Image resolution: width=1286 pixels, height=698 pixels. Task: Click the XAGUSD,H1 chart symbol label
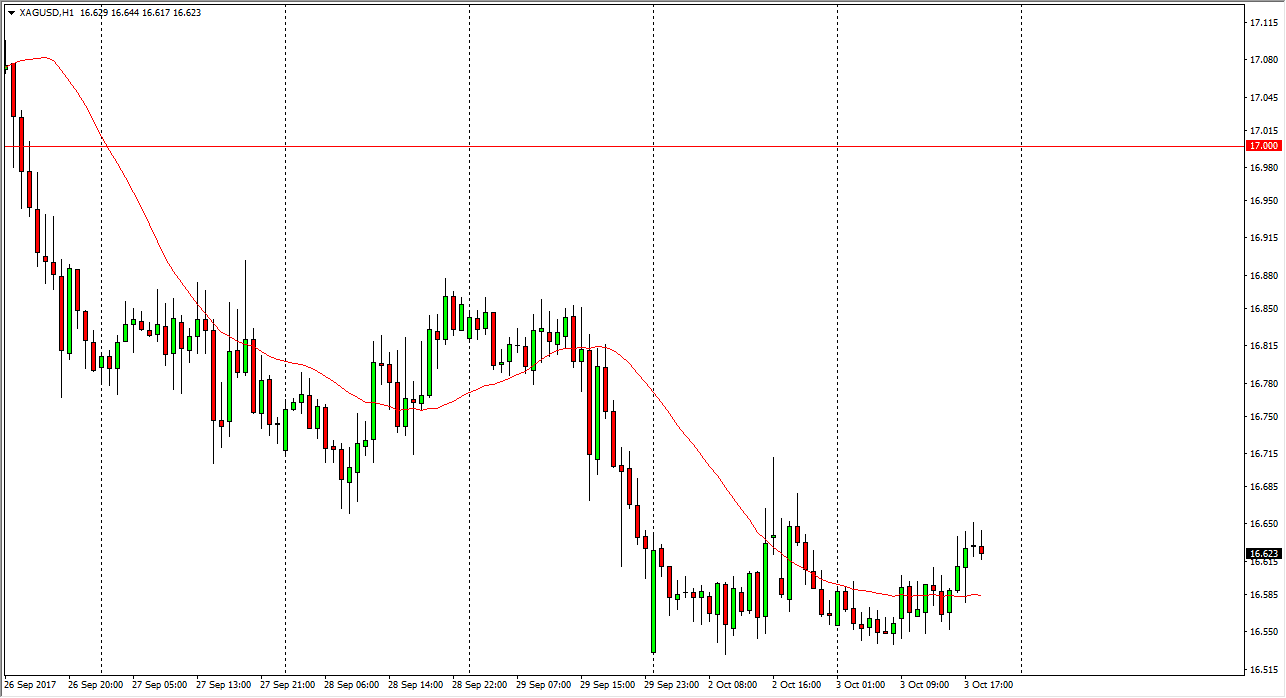pyautogui.click(x=46, y=13)
